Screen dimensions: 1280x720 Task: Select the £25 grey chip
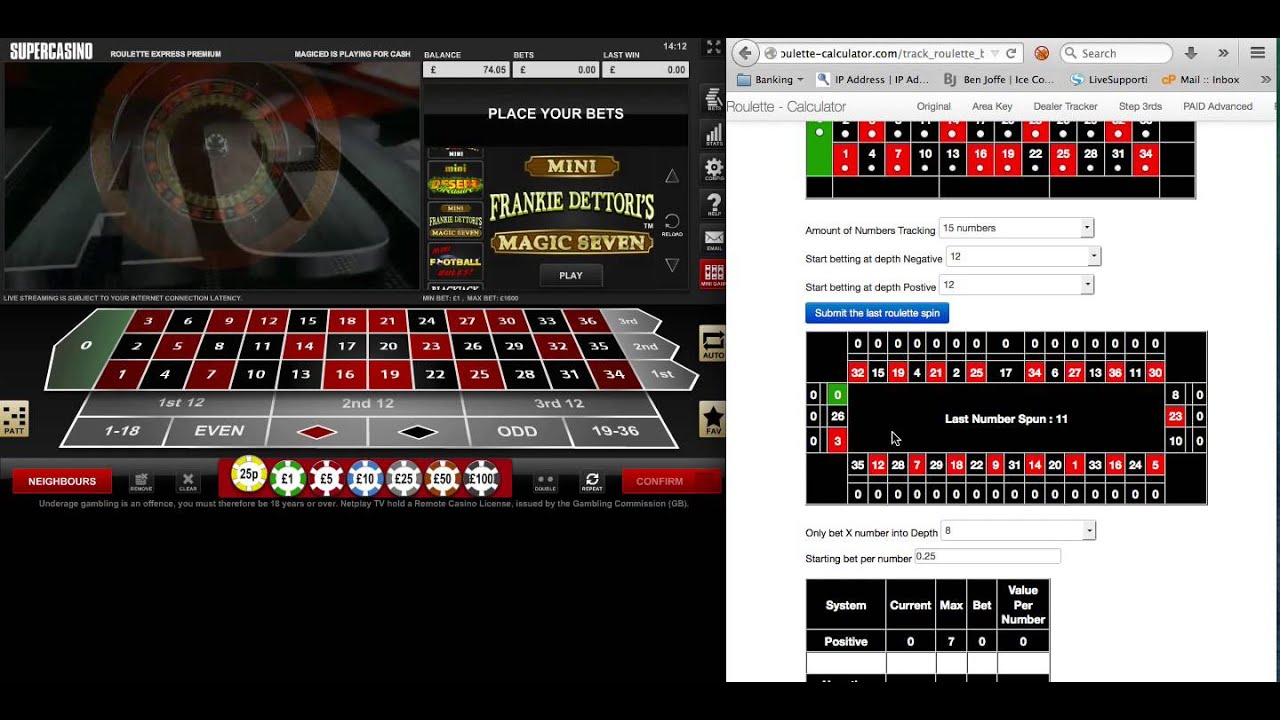404,479
